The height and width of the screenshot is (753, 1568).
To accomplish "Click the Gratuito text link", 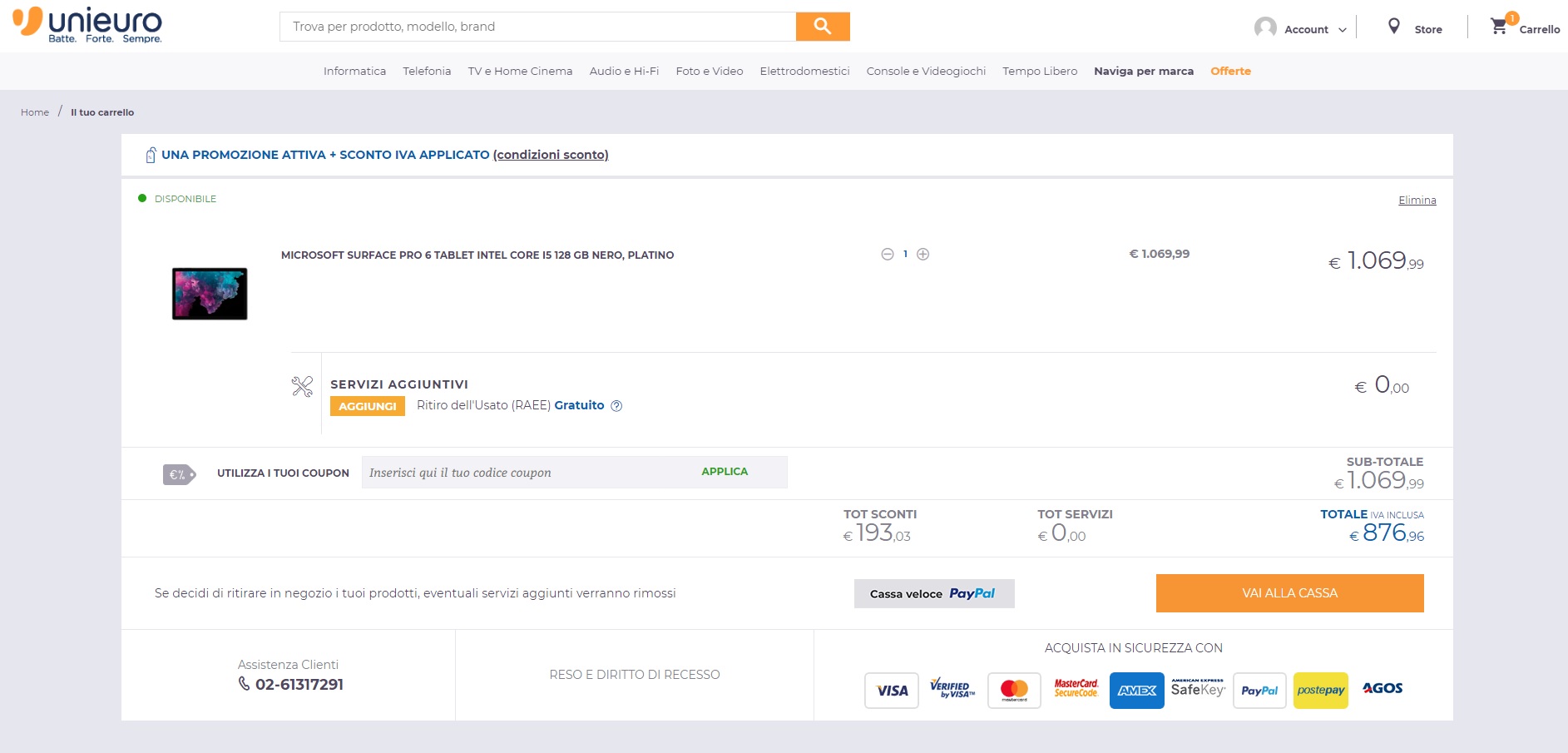I will pos(579,405).
